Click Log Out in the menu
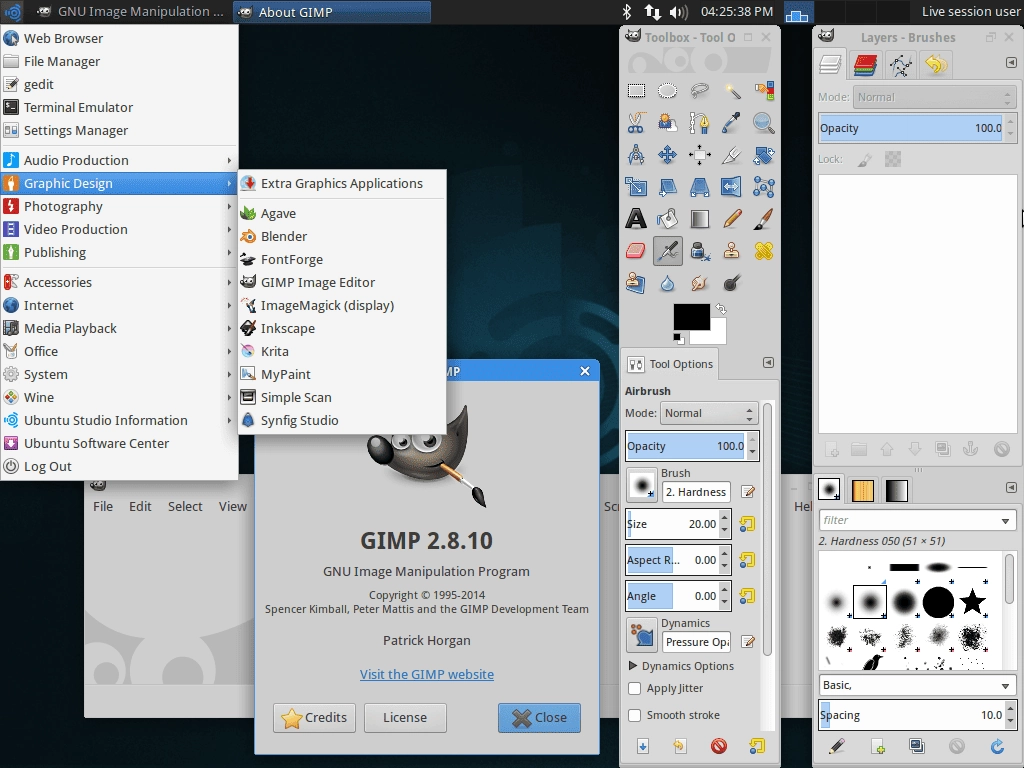 coord(119,466)
